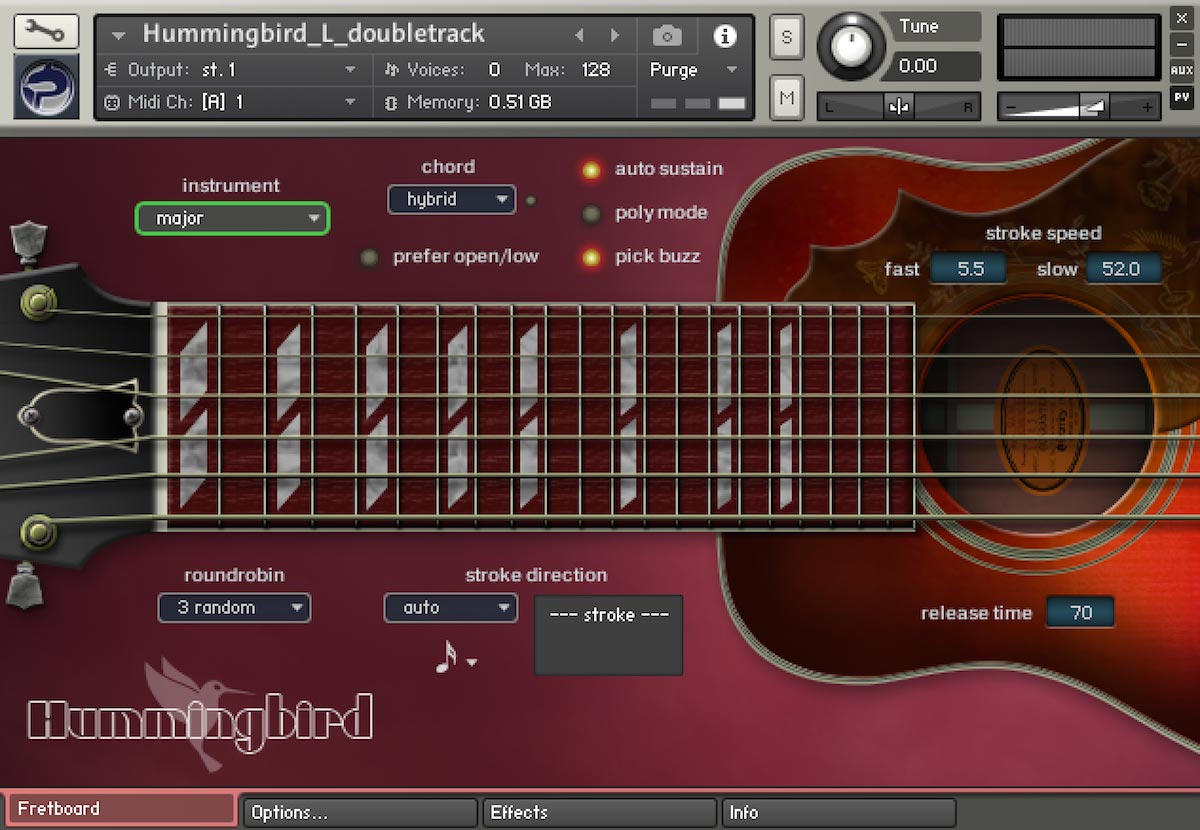Take a snapshot with the camera icon

coord(667,37)
